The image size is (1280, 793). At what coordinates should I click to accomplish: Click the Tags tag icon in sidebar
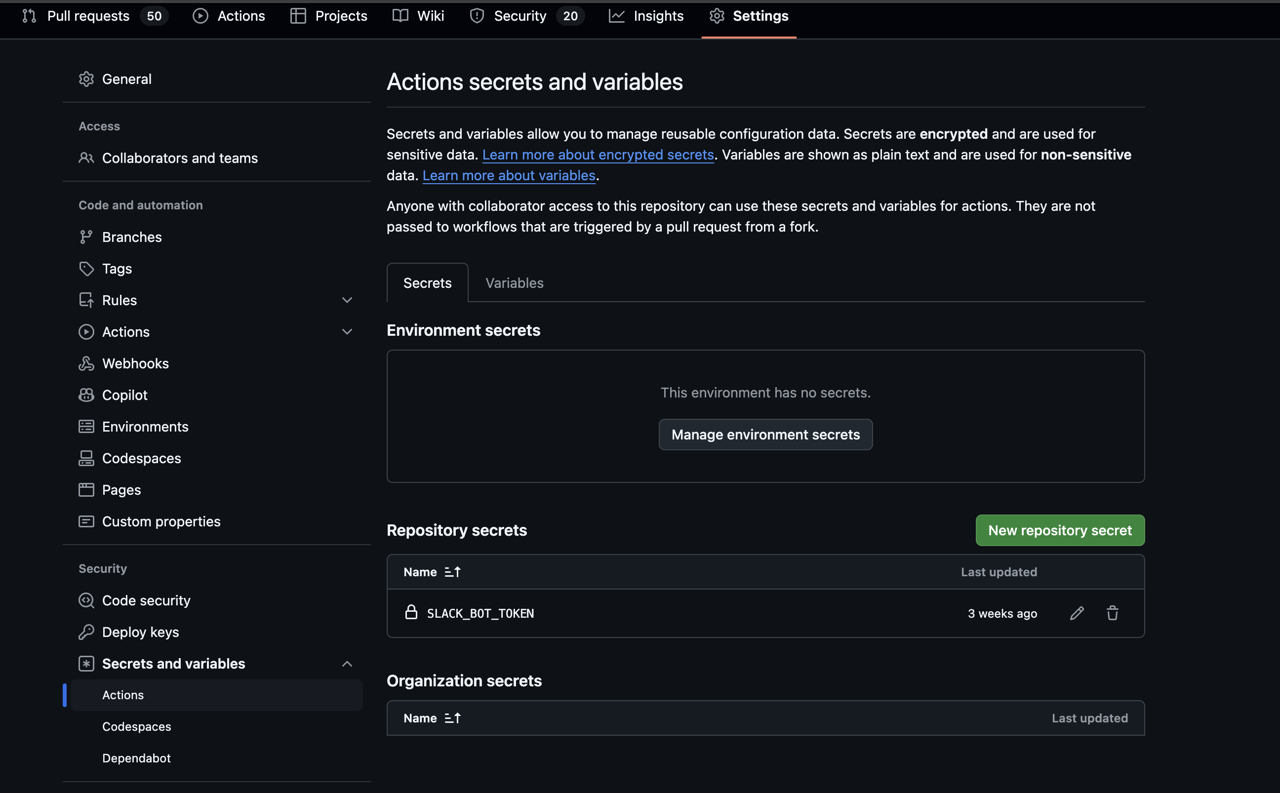(x=86, y=269)
